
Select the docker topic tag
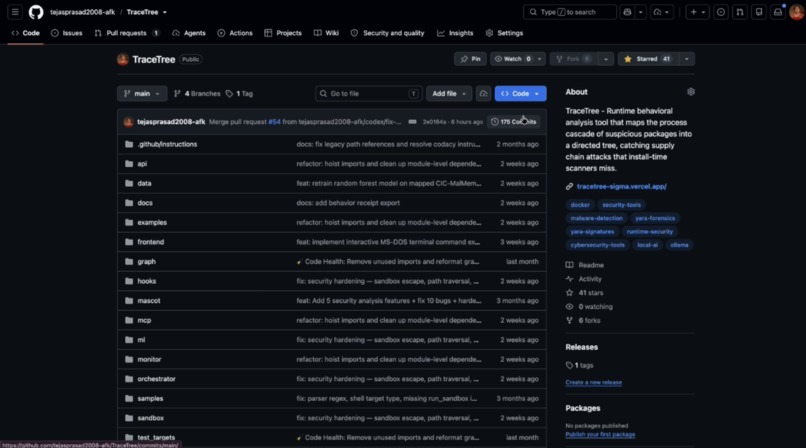click(x=580, y=205)
